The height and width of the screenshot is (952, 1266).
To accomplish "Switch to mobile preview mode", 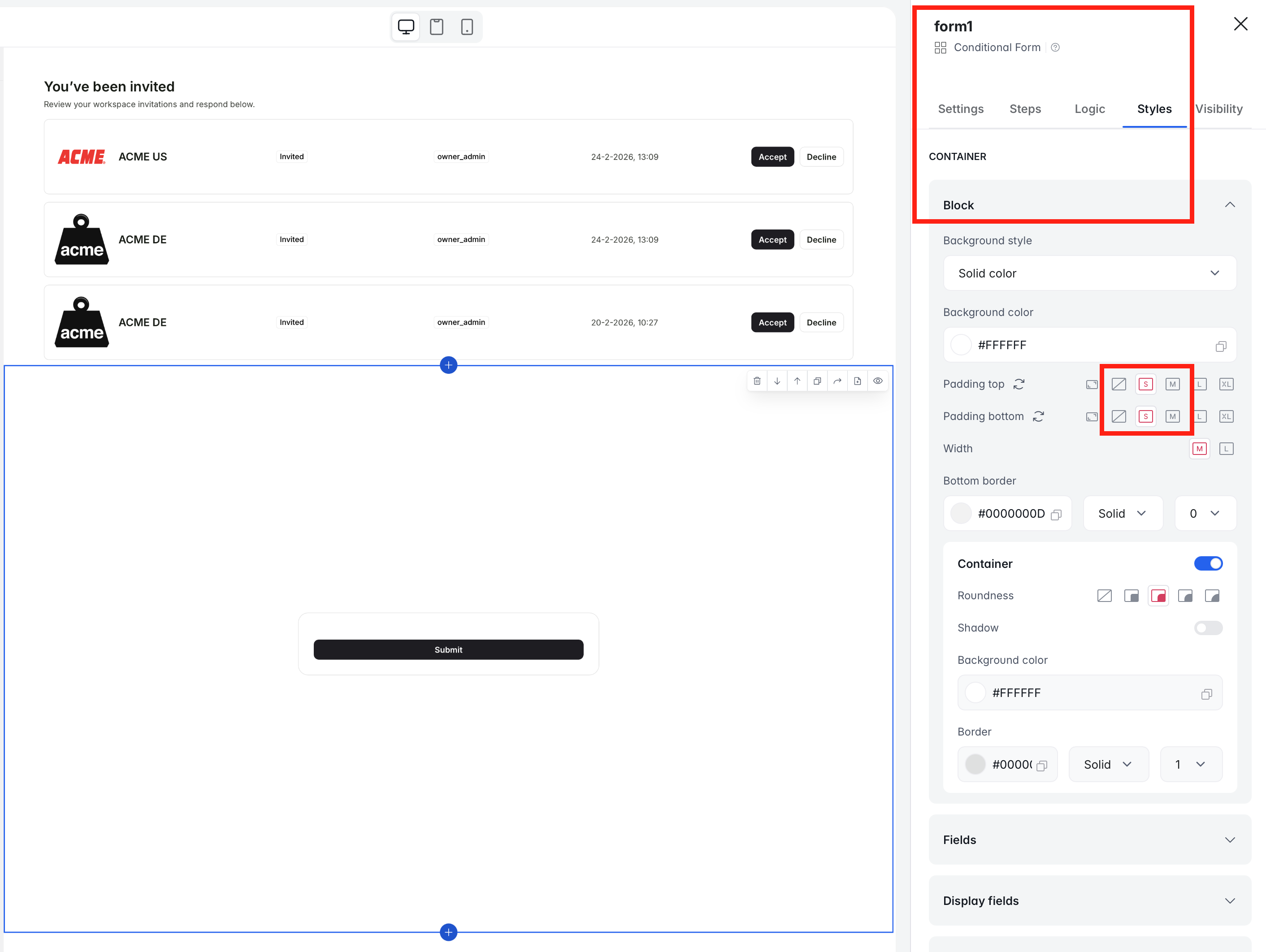I will [466, 27].
